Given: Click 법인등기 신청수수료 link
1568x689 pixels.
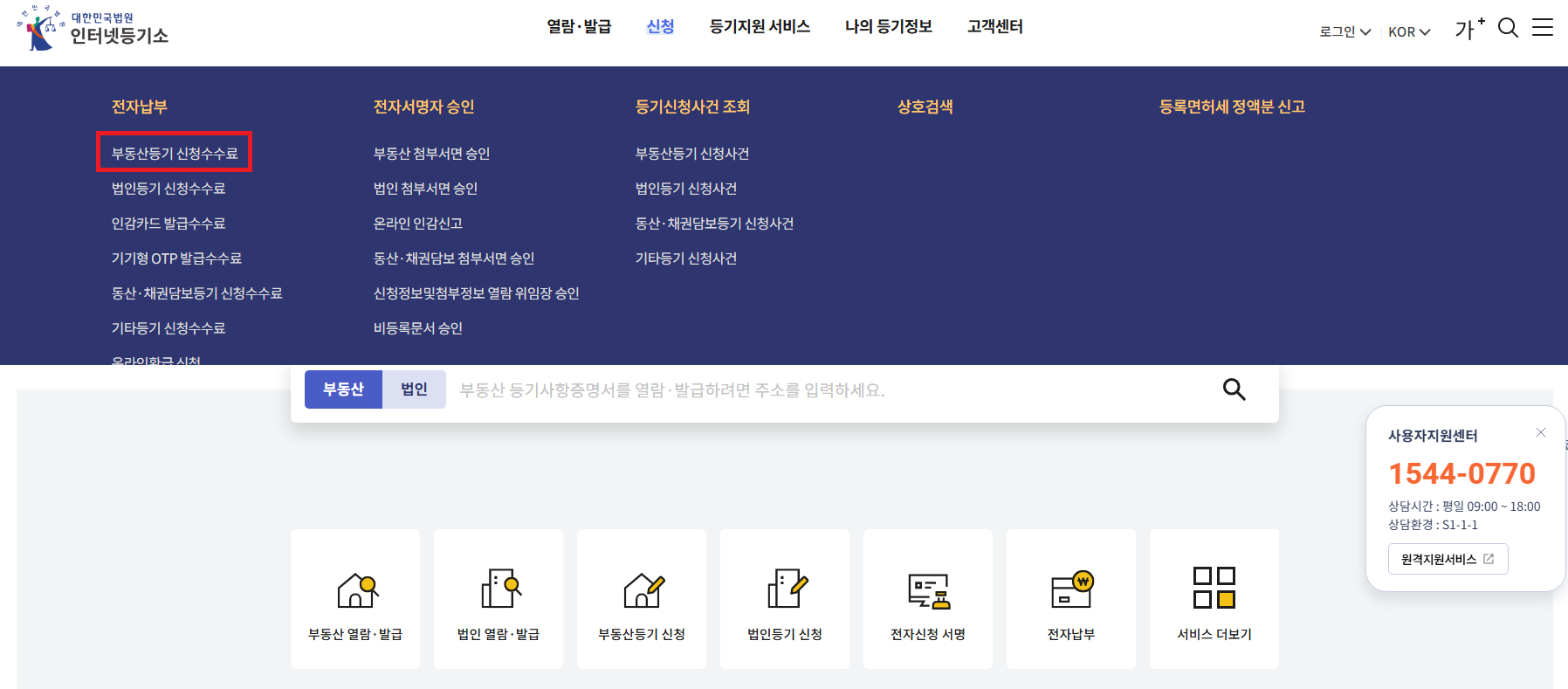Looking at the screenshot, I should [x=168, y=189].
